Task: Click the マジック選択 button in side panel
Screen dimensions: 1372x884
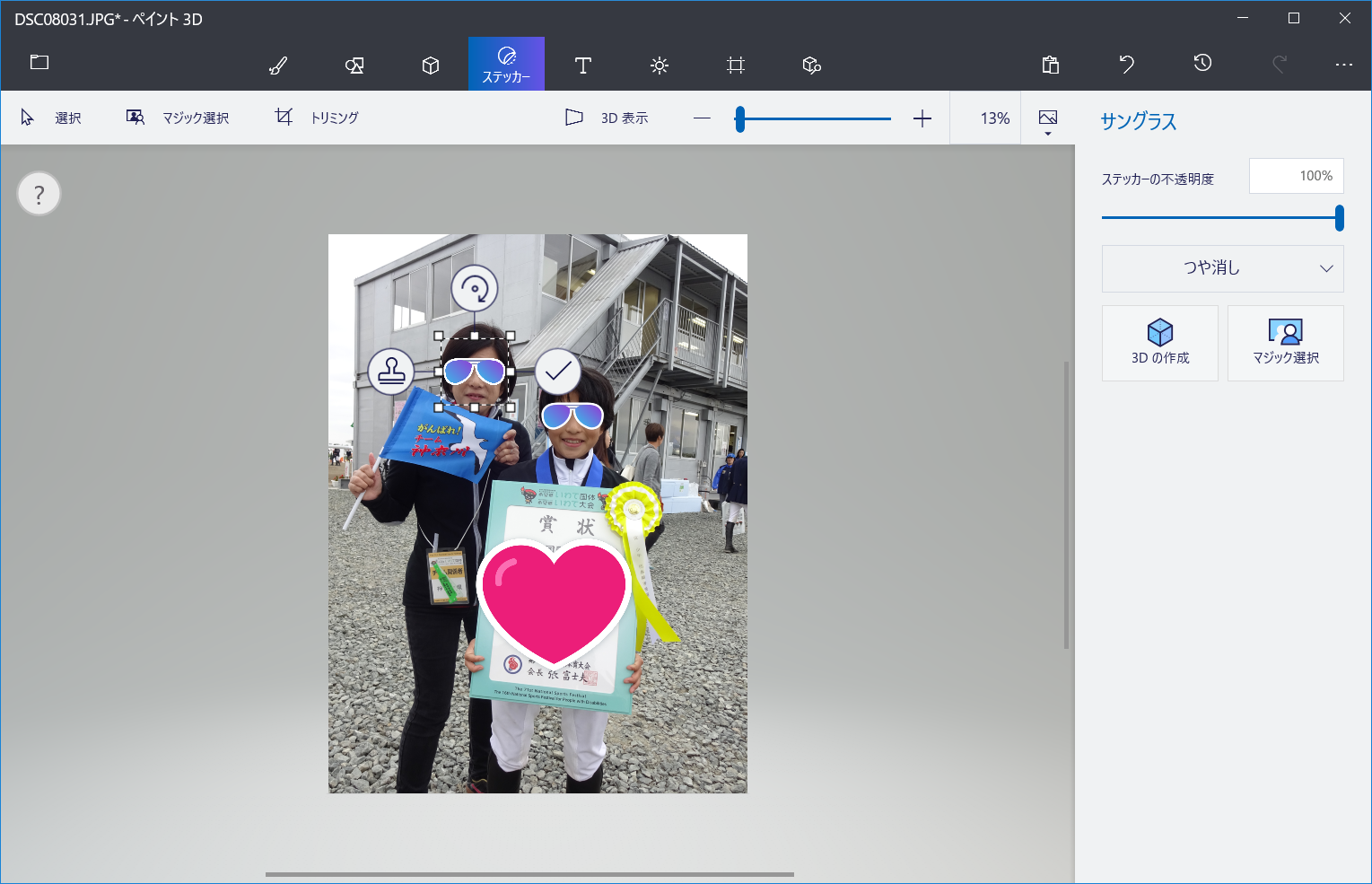Action: click(x=1285, y=343)
